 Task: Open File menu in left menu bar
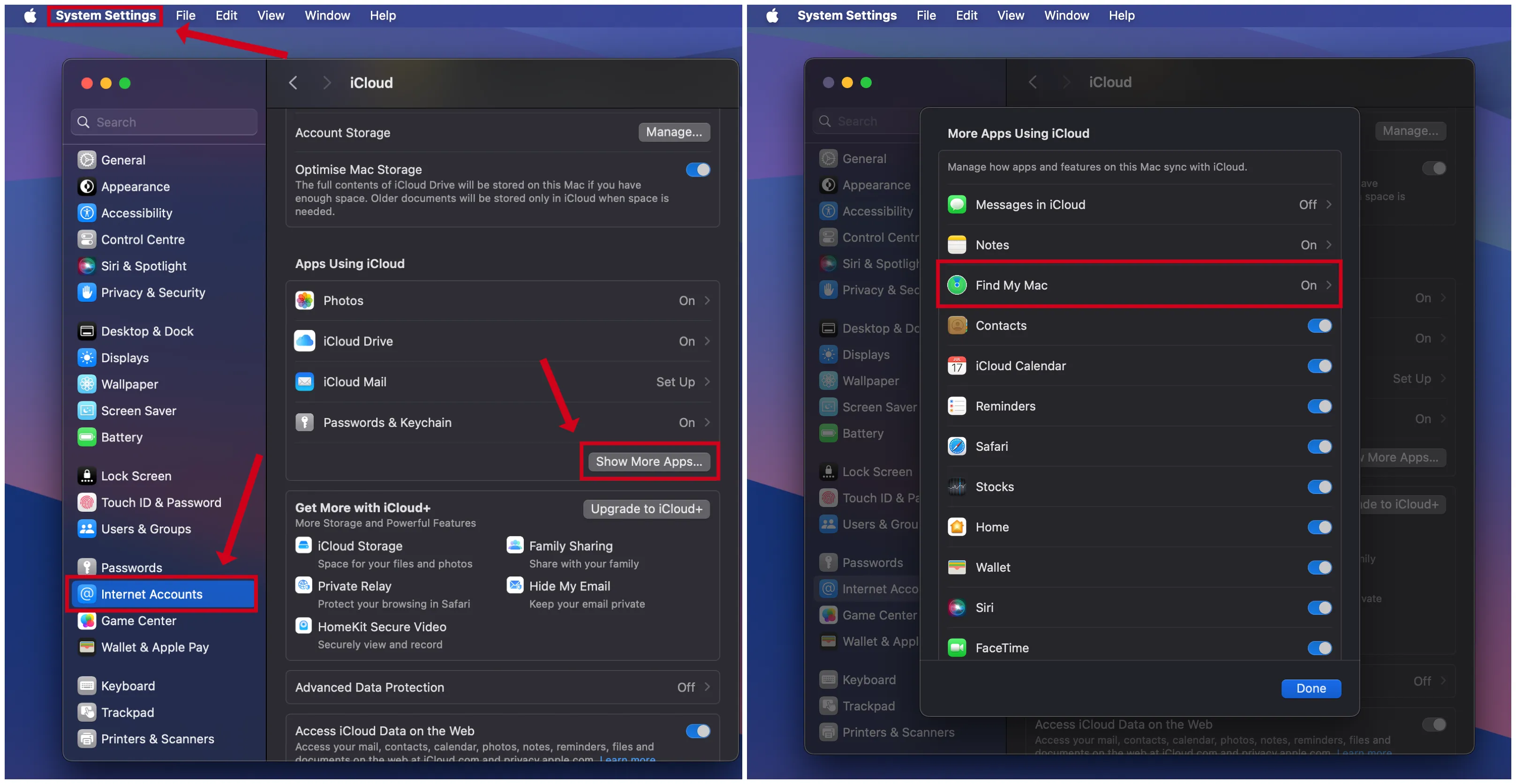pos(185,15)
